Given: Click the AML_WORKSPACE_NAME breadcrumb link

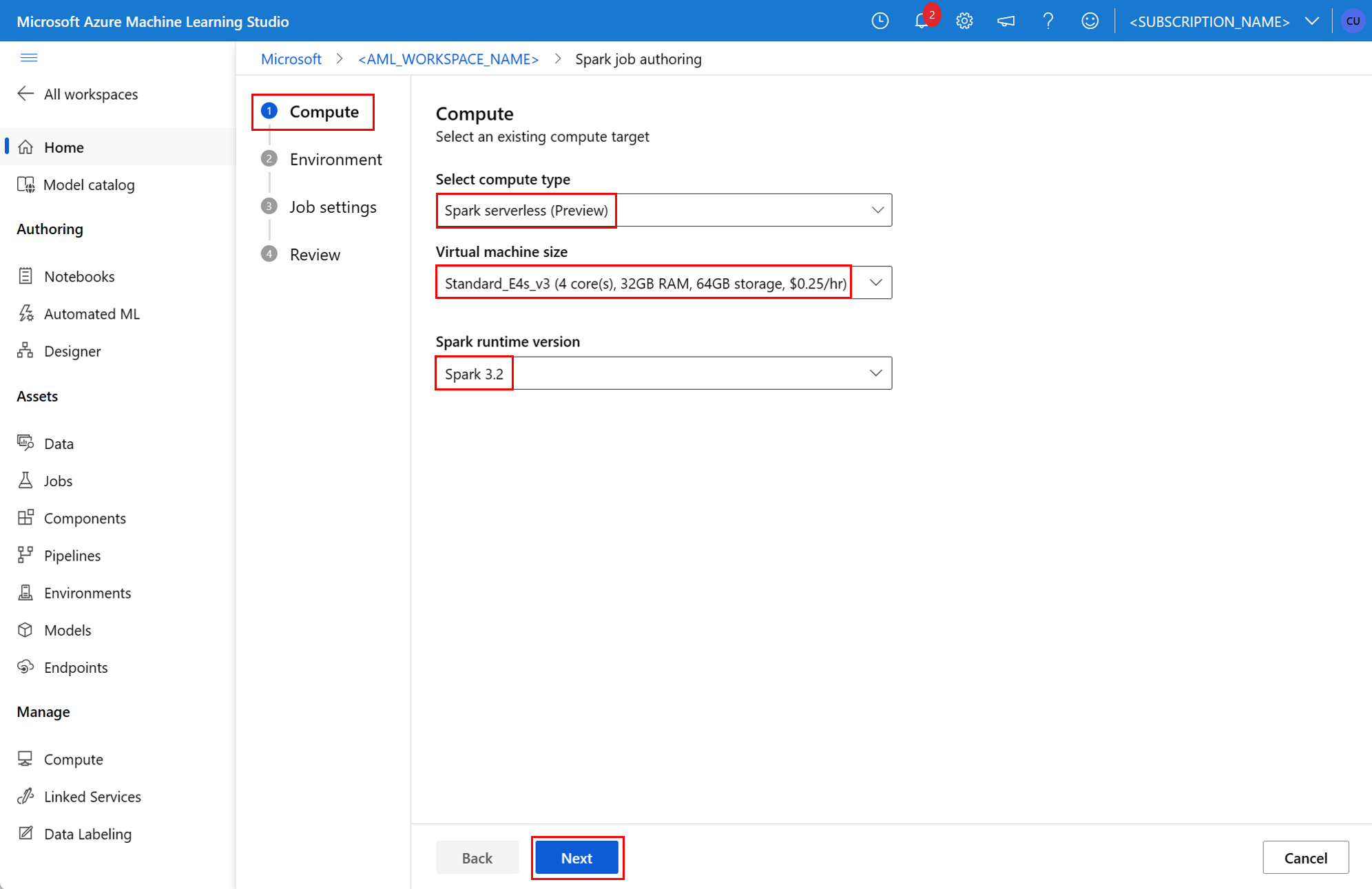Looking at the screenshot, I should point(449,59).
